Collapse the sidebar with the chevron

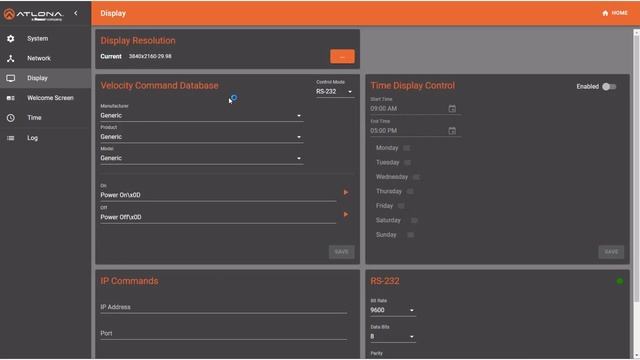tap(76, 13)
